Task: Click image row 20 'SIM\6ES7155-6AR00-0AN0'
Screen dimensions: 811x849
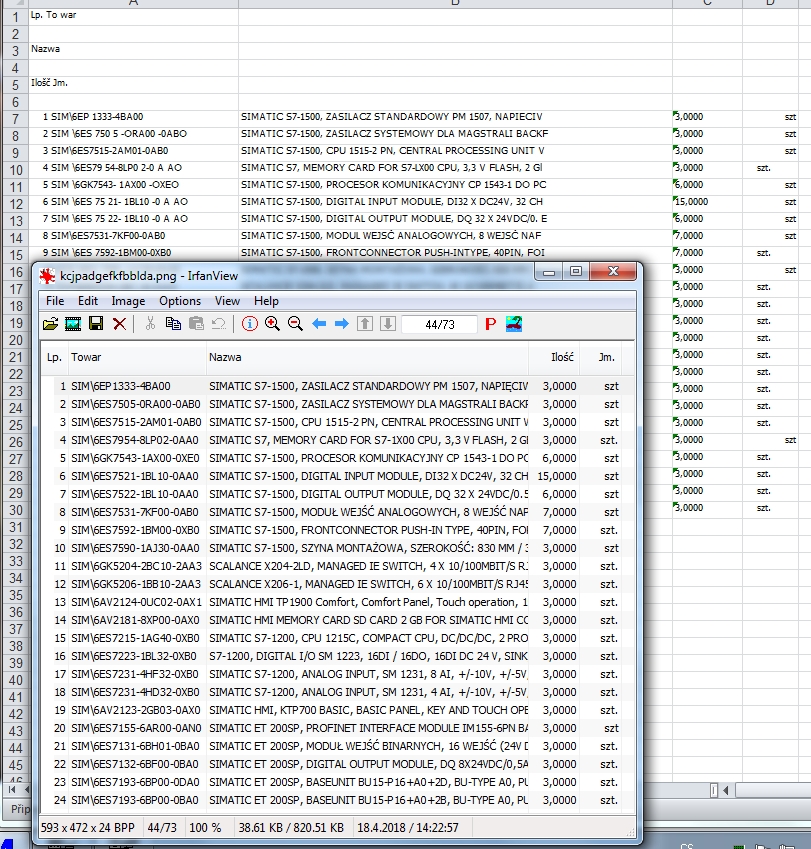Action: pyautogui.click(x=337, y=728)
